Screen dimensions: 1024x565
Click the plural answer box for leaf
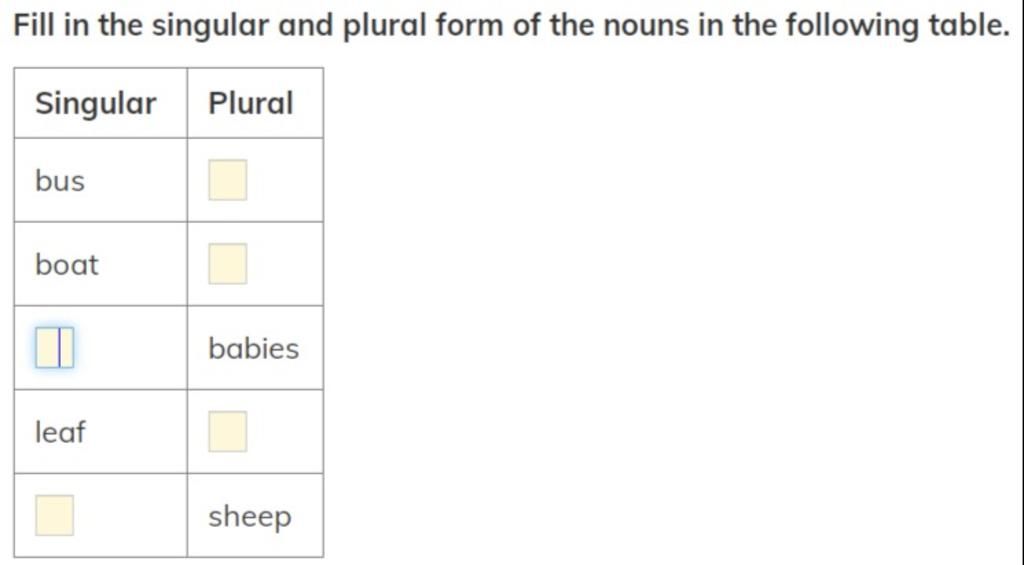click(228, 431)
